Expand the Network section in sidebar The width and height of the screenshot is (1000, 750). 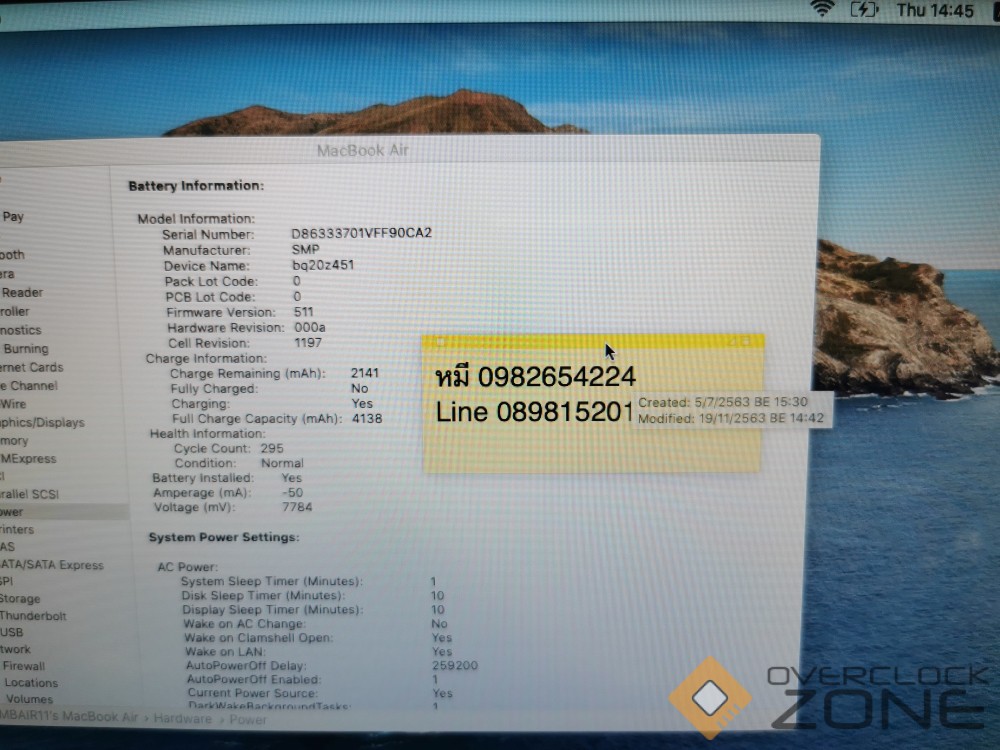click(15, 649)
